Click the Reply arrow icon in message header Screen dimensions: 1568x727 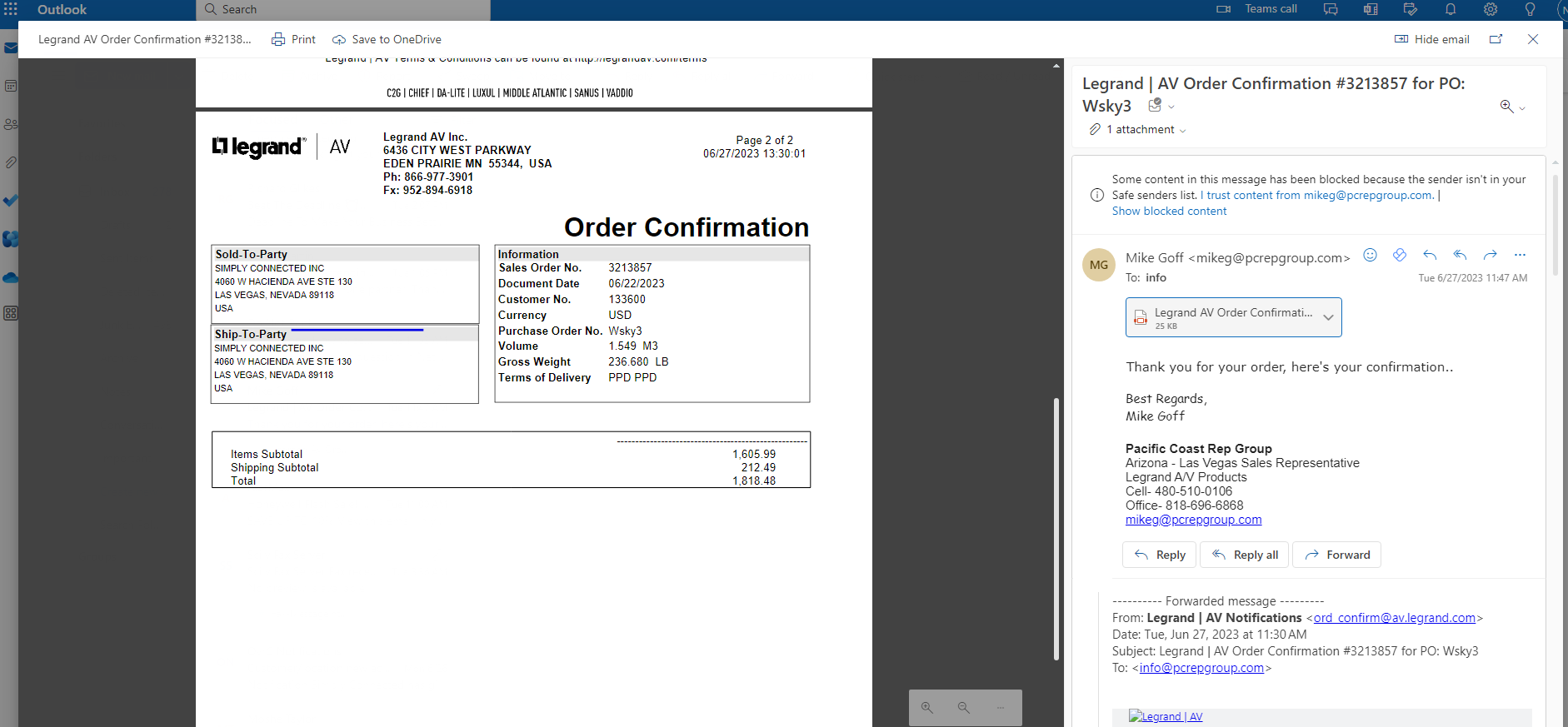[1430, 255]
